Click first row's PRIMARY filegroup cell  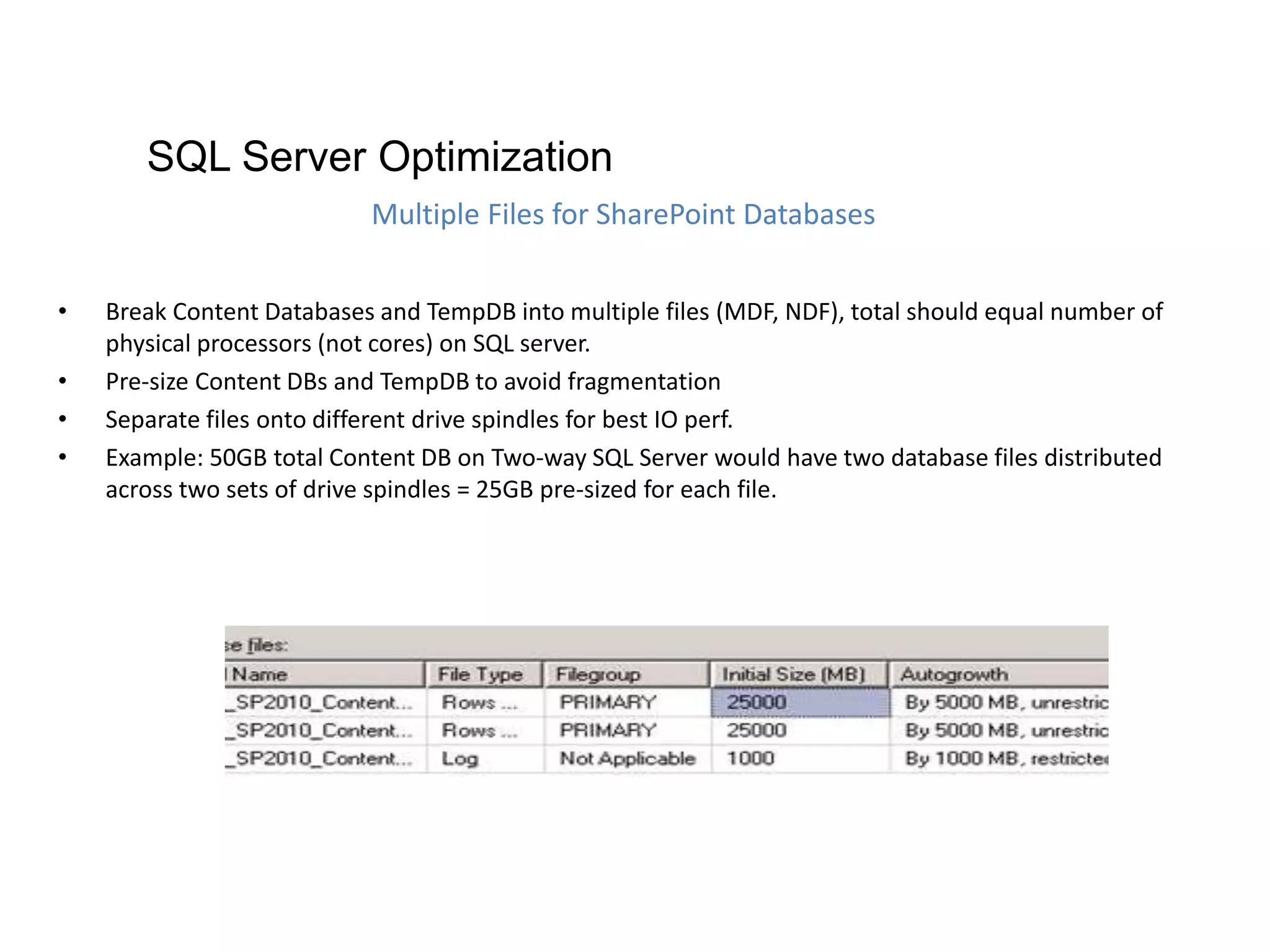click(x=628, y=703)
